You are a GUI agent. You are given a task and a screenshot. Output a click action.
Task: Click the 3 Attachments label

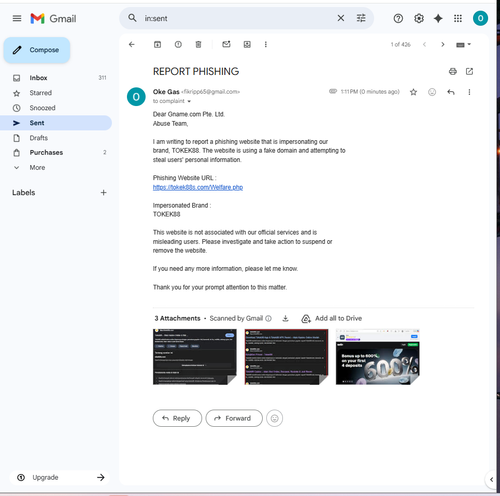tap(177, 318)
